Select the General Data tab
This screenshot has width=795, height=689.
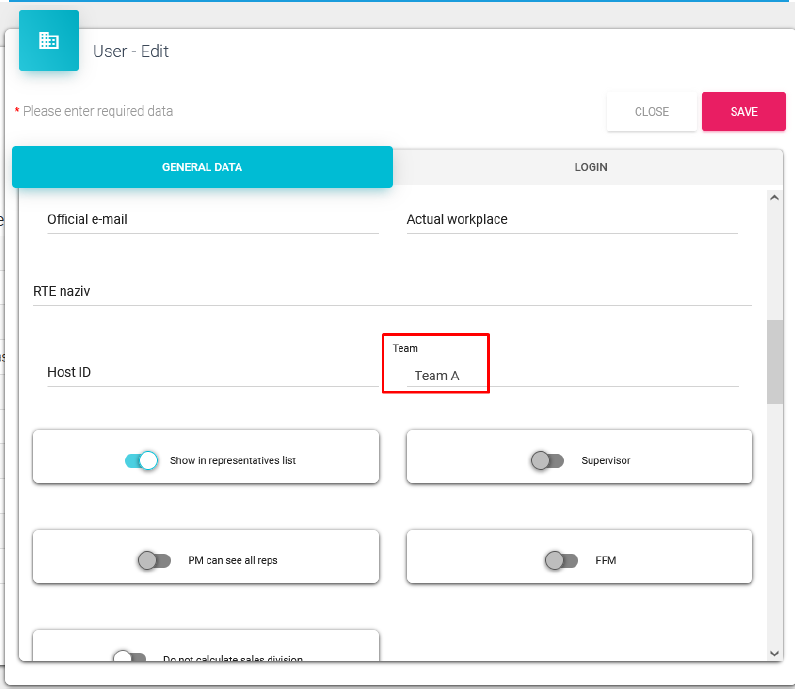[x=202, y=167]
